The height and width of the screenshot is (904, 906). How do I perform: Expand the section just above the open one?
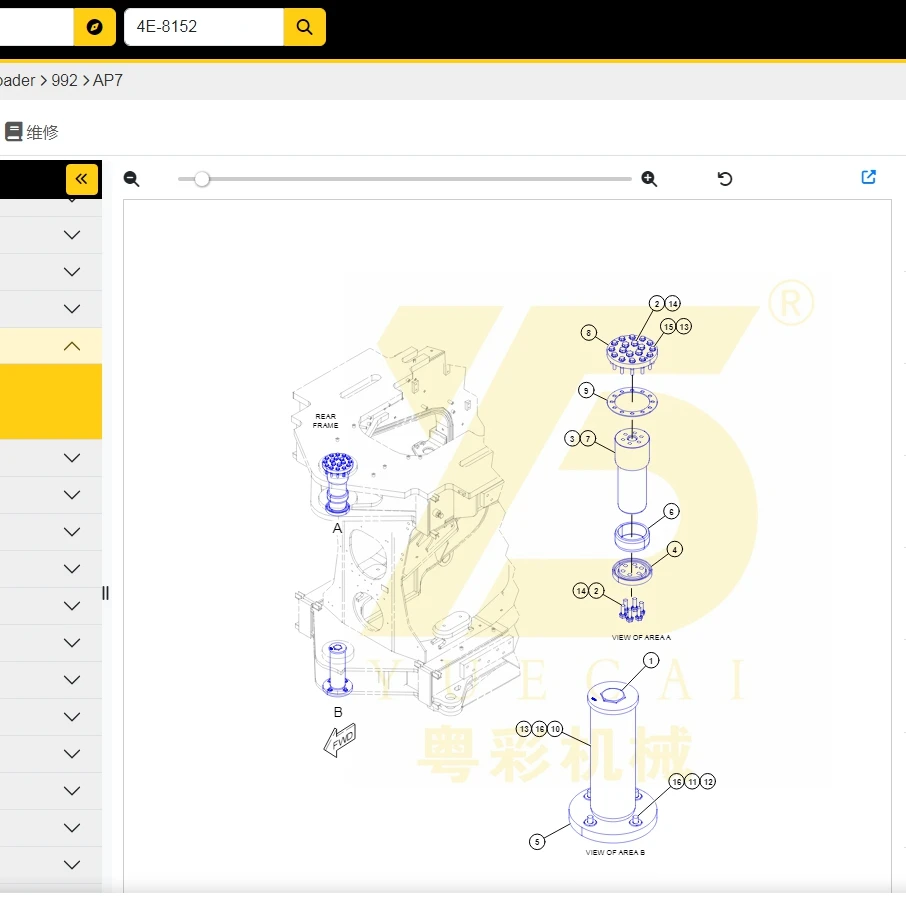[x=72, y=309]
